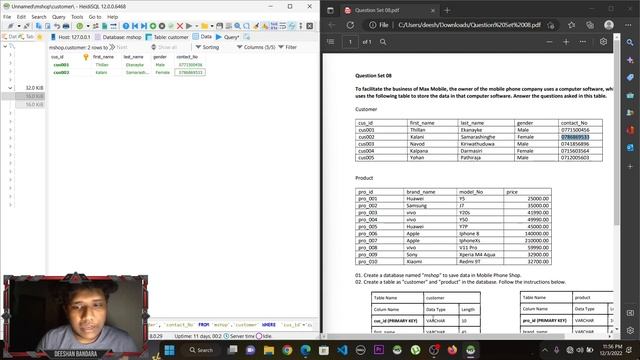Click the yellow folder load SQL icon

(x=204, y=26)
